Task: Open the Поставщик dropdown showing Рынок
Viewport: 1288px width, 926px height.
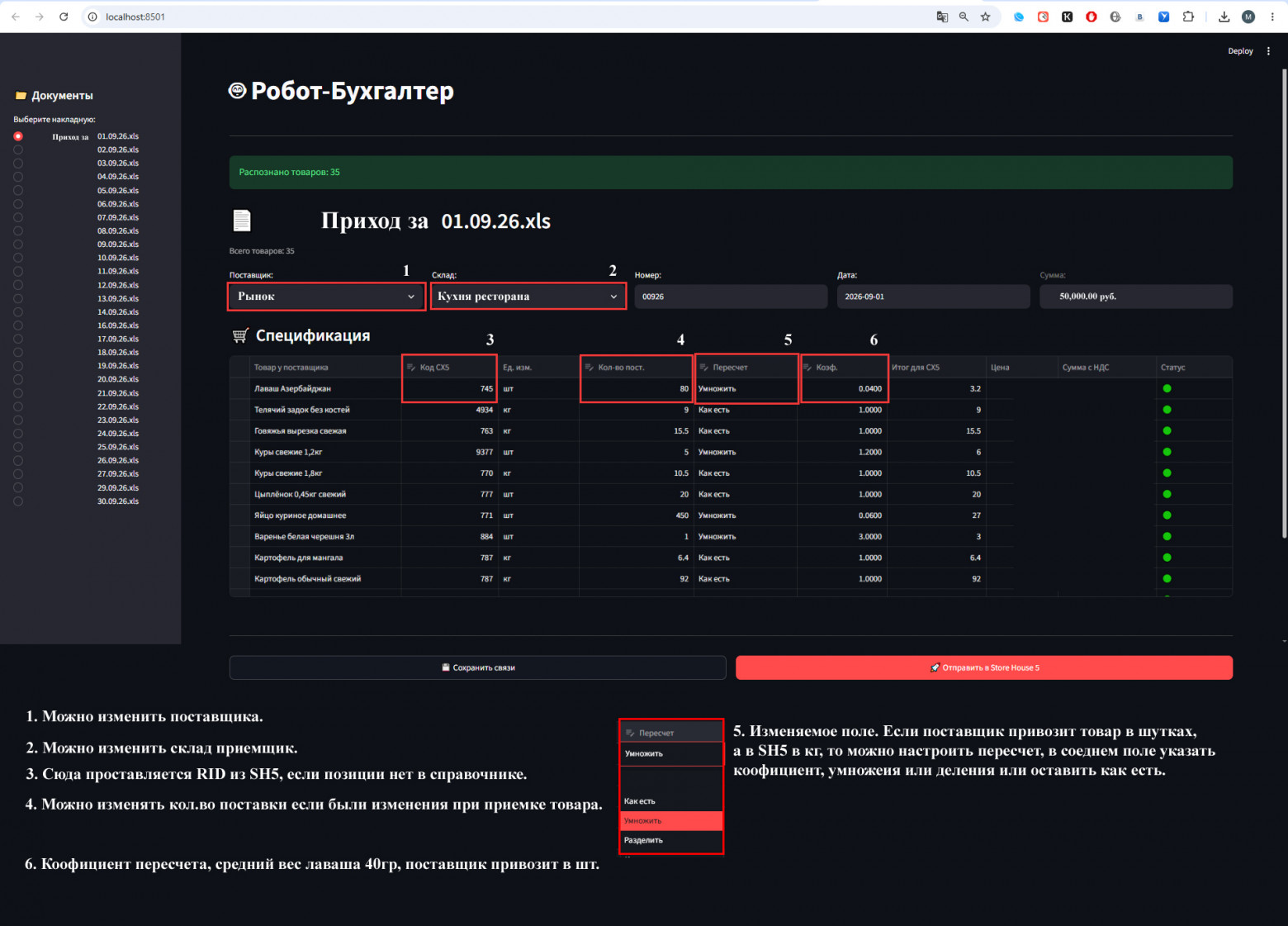Action: 326,297
